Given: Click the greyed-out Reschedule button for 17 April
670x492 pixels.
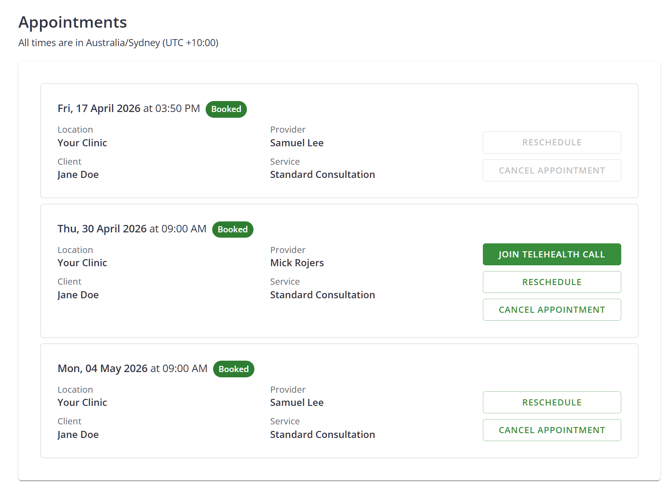Looking at the screenshot, I should pos(551,142).
